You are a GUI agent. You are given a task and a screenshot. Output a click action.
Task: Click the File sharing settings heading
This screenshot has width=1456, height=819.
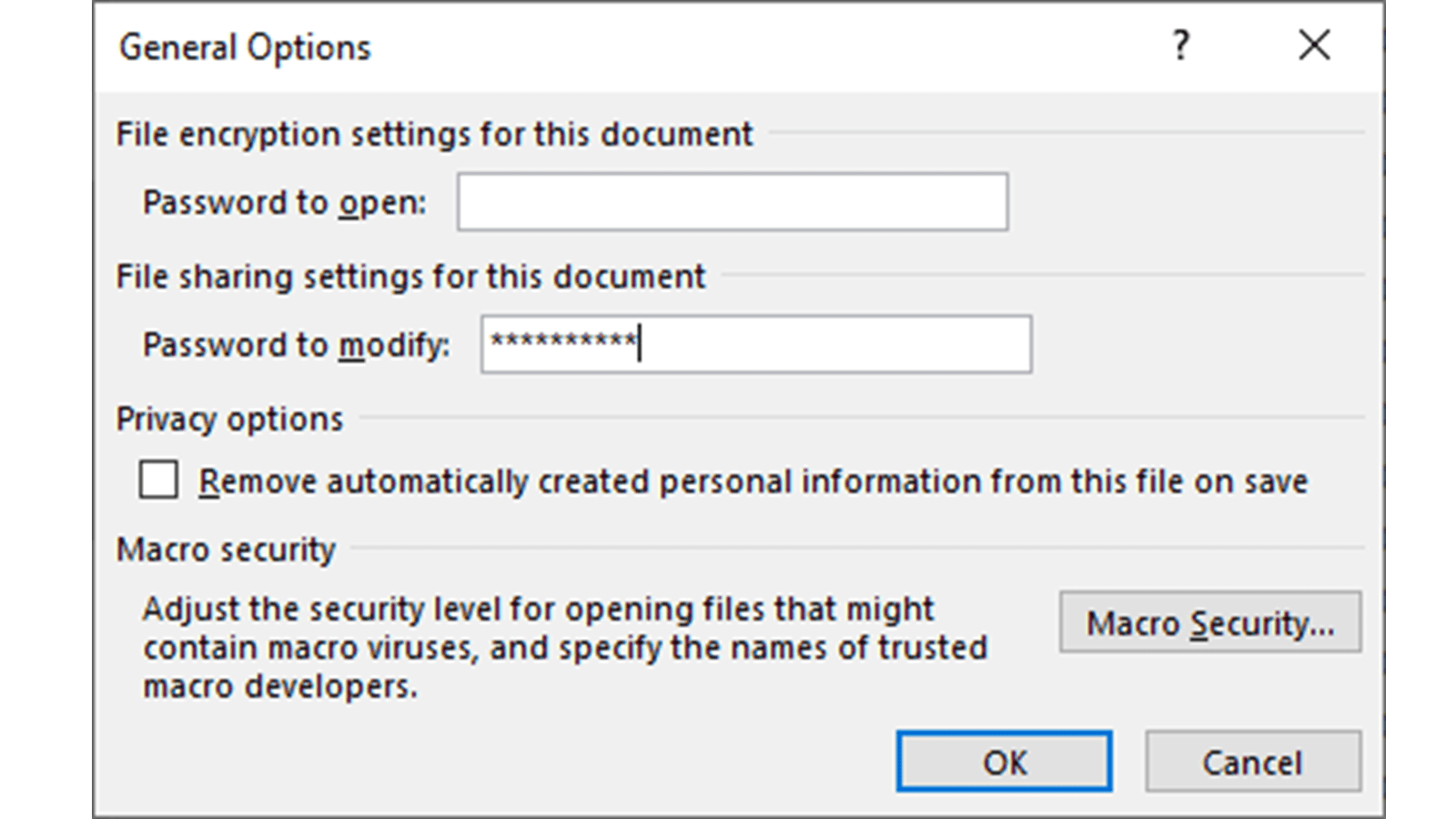[x=410, y=277]
